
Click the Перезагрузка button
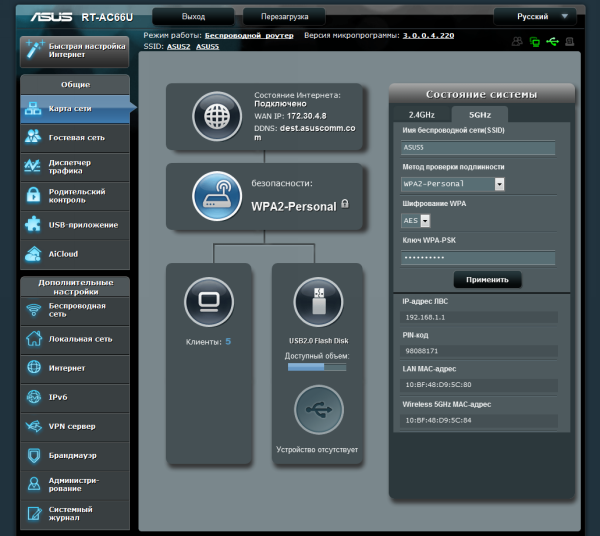pyautogui.click(x=284, y=17)
